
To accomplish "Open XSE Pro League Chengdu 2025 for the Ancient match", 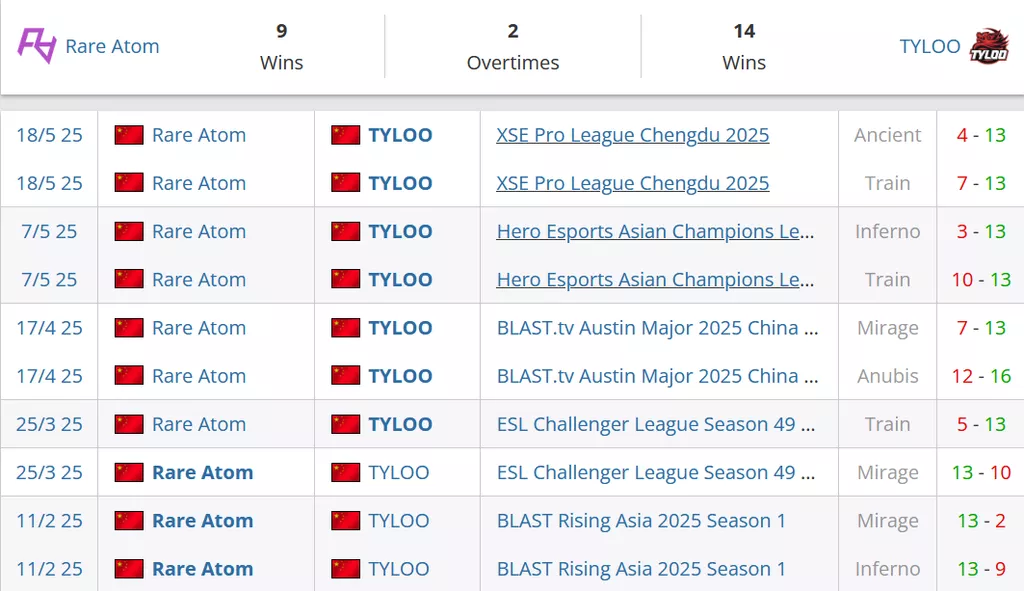I will coord(632,135).
